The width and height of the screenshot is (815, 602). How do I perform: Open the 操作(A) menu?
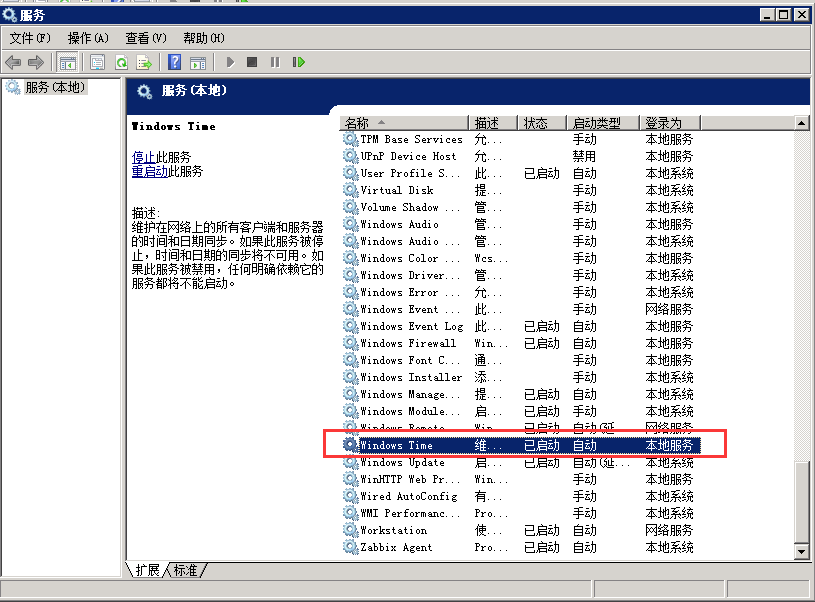pos(88,38)
